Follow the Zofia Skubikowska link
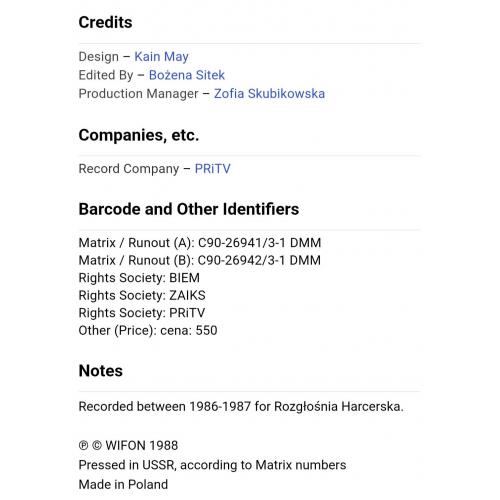500x500 pixels. coord(269,94)
